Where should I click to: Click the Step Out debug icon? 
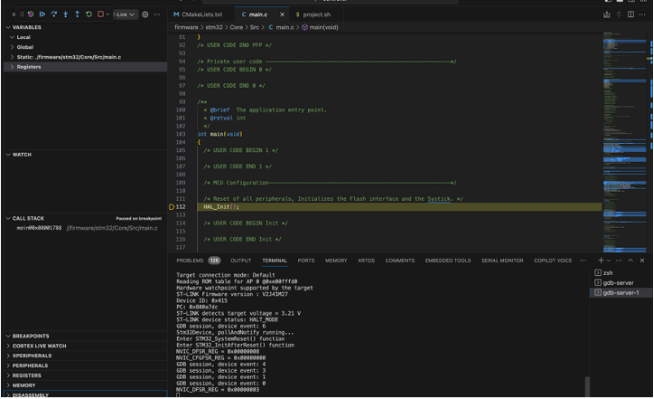pos(77,14)
